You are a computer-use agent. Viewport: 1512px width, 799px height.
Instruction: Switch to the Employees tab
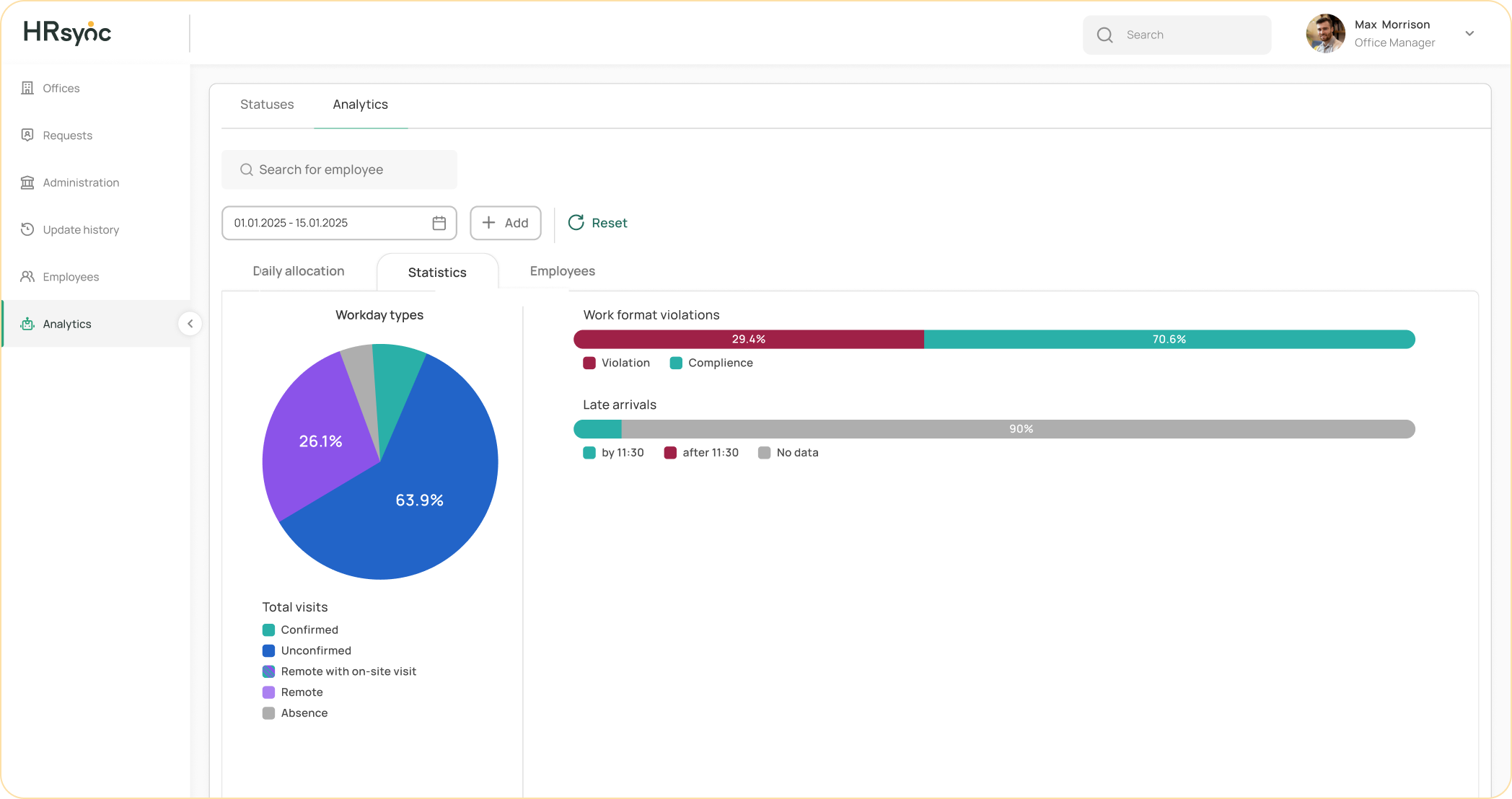pos(563,270)
